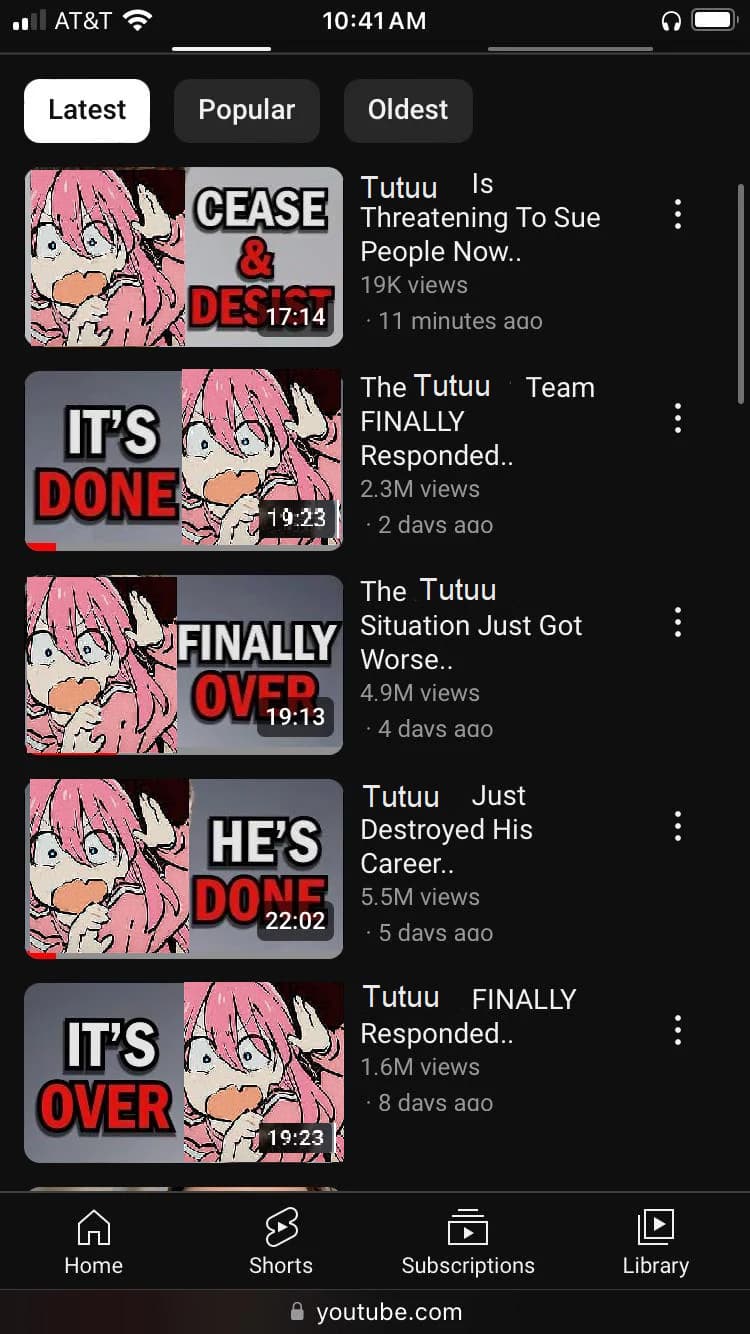This screenshot has height=1334, width=750.
Task: Play the 'FINALLY OVER' thumbnail video
Action: [x=184, y=665]
